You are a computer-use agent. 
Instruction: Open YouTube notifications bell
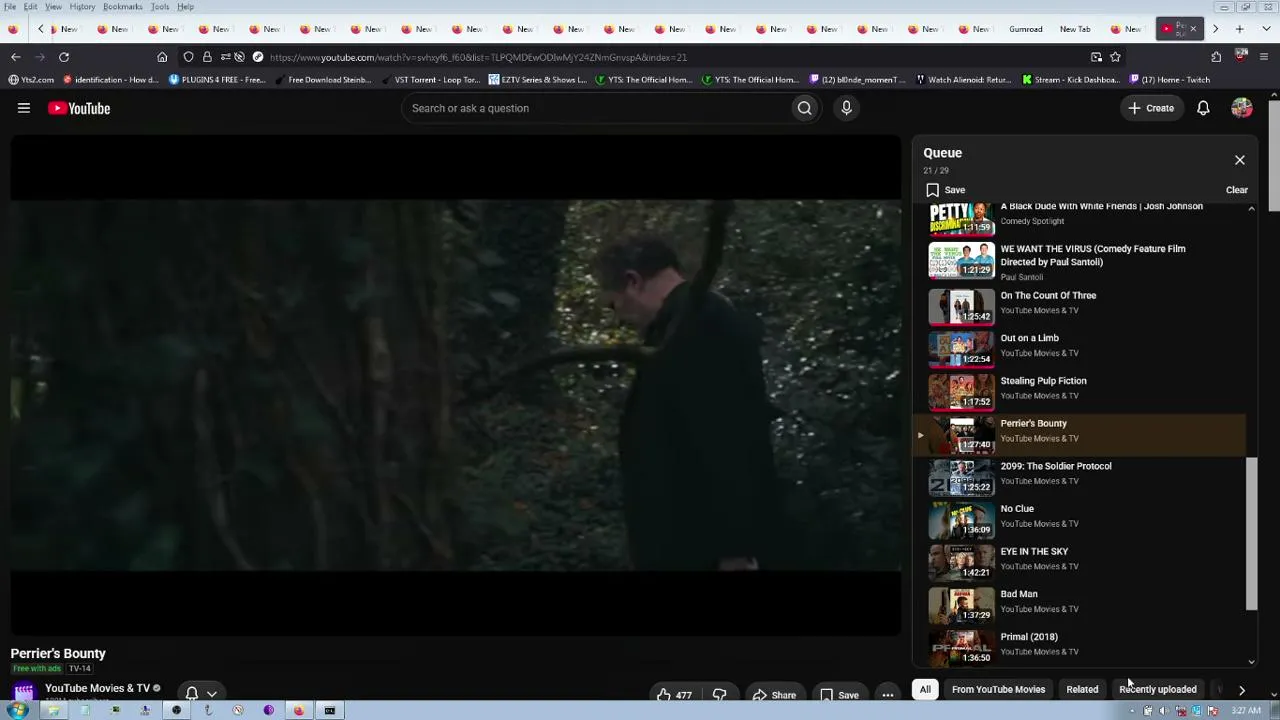tap(1203, 108)
